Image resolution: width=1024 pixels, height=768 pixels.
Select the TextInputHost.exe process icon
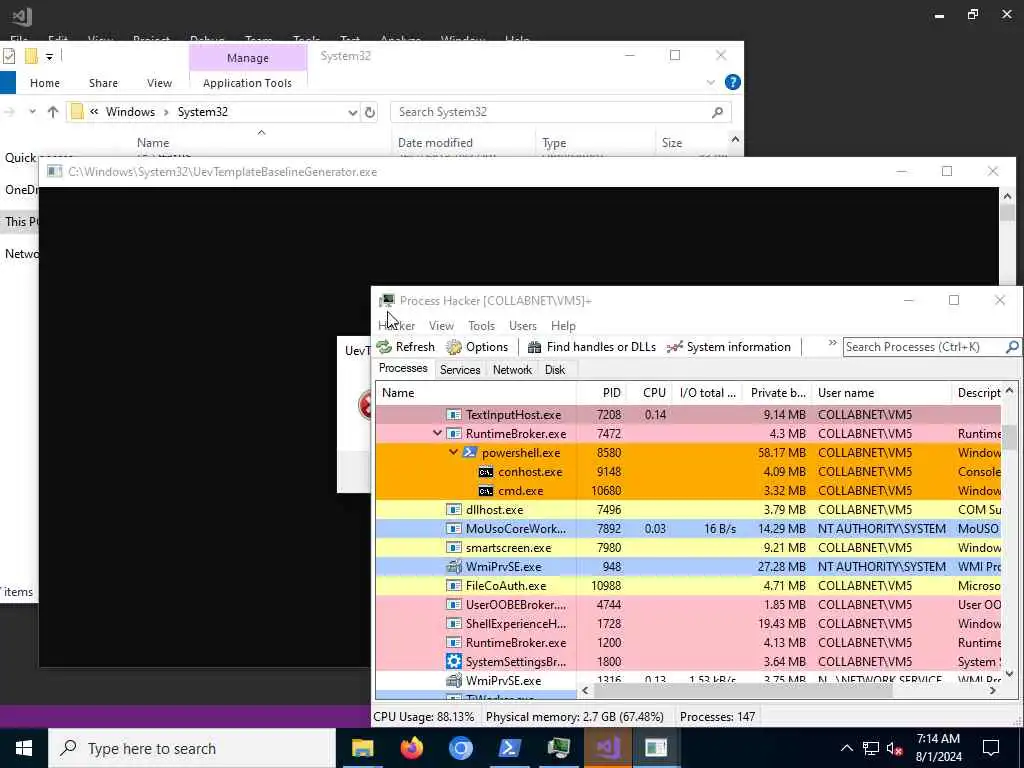(453, 415)
